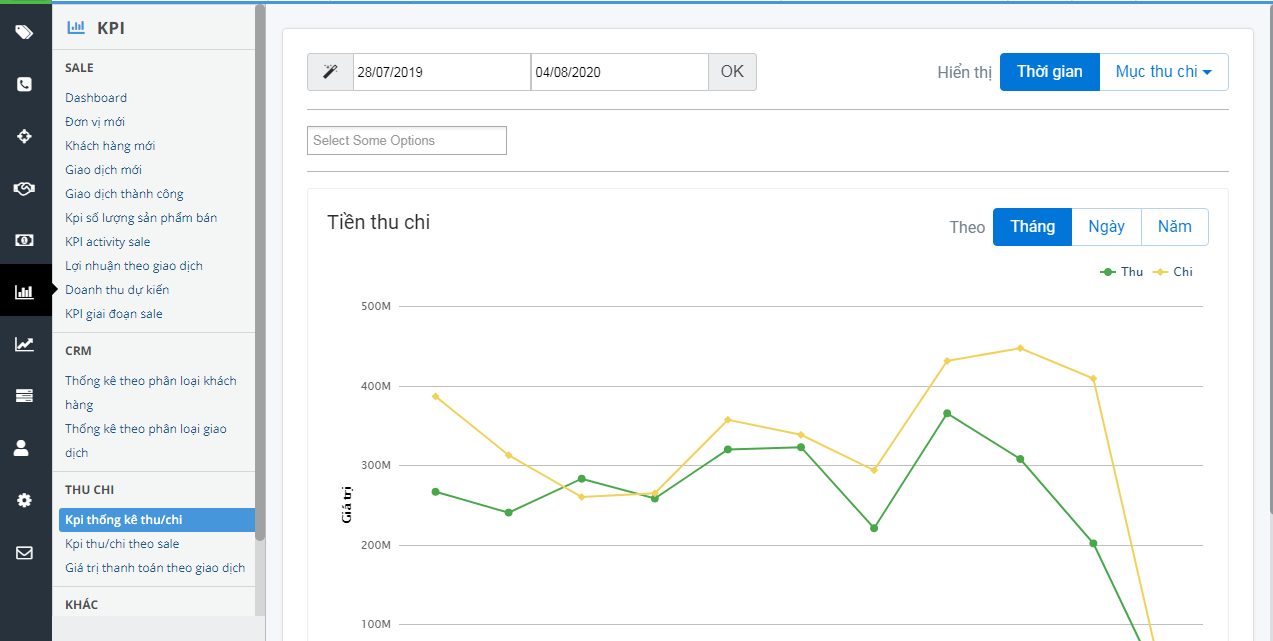Open the Dashboard menu item
Image resolution: width=1273 pixels, height=641 pixels.
(x=96, y=98)
